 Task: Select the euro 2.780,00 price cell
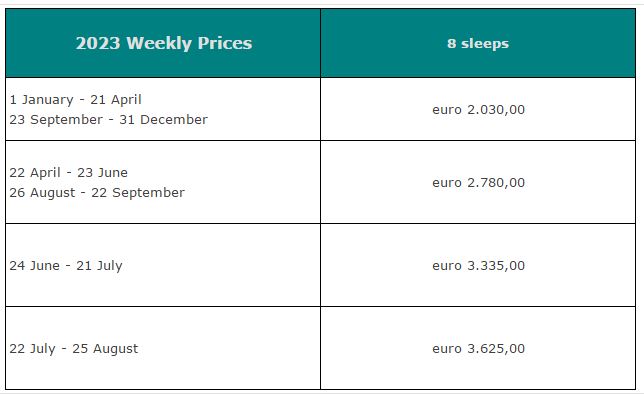pos(478,182)
